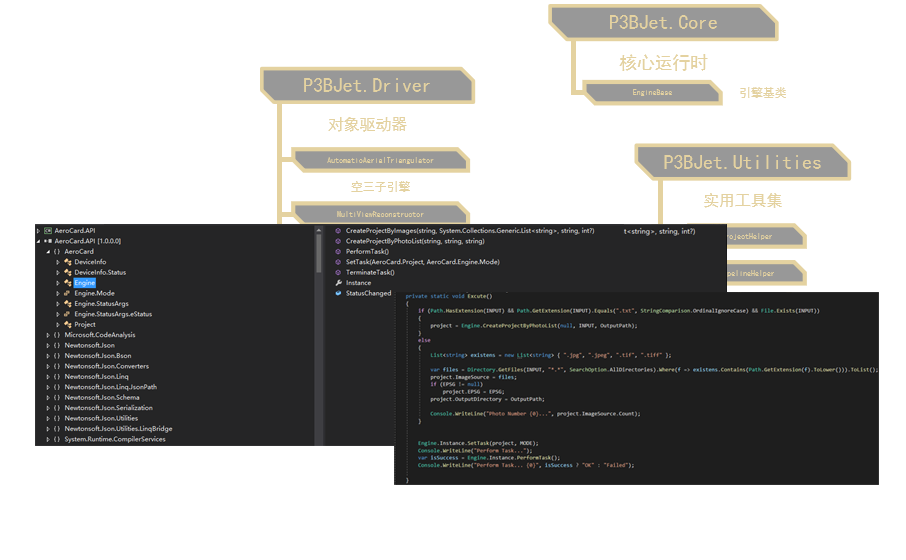Click the enum icon beside Engine.Mode
Viewport: 906px width, 560px height.
pos(68,293)
